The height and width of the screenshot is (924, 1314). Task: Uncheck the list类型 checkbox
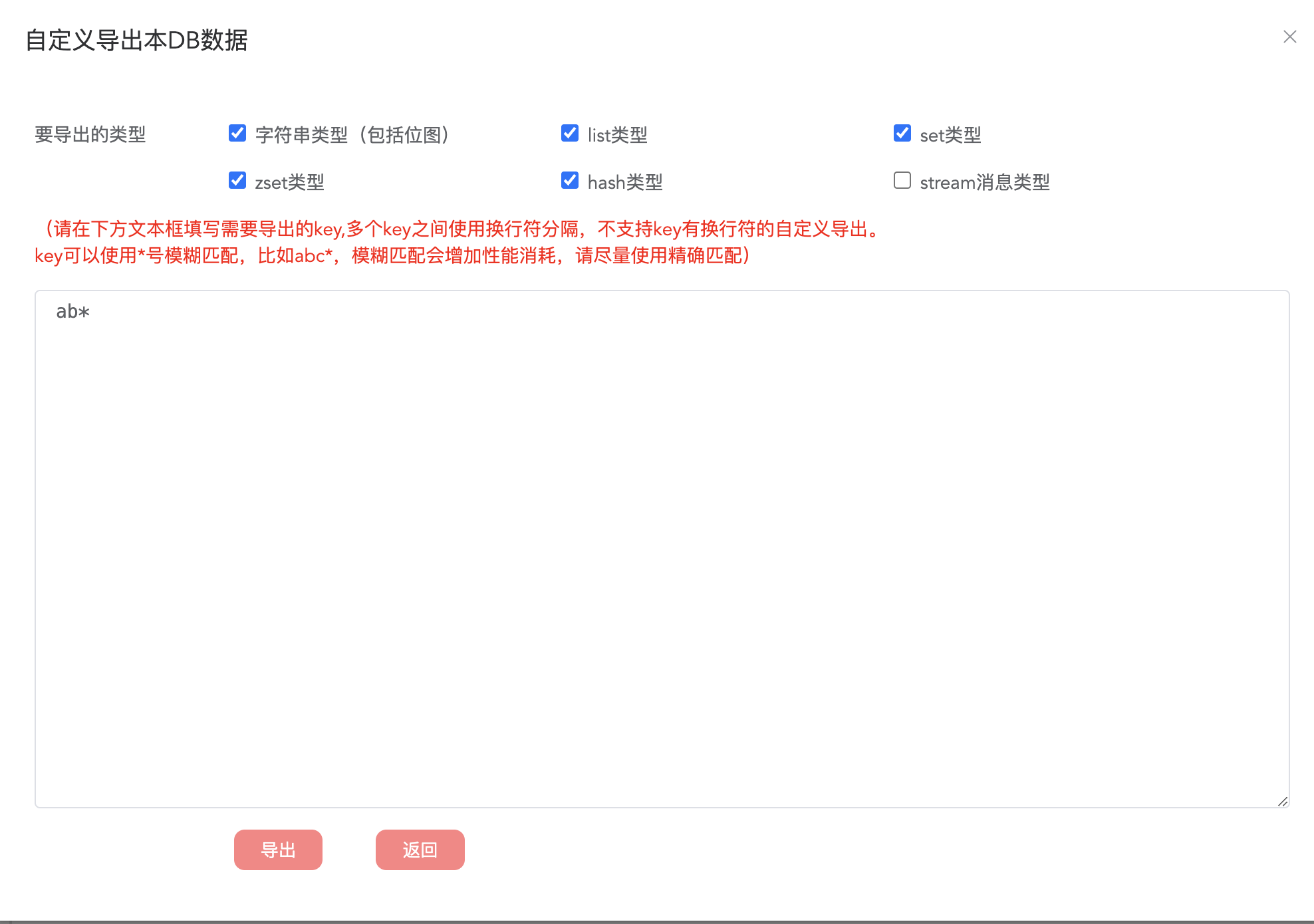(570, 134)
